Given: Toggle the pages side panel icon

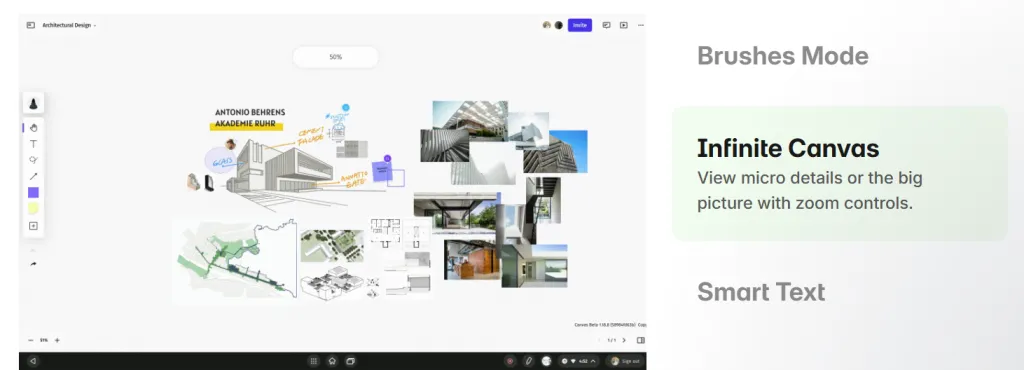Looking at the screenshot, I should click(641, 340).
